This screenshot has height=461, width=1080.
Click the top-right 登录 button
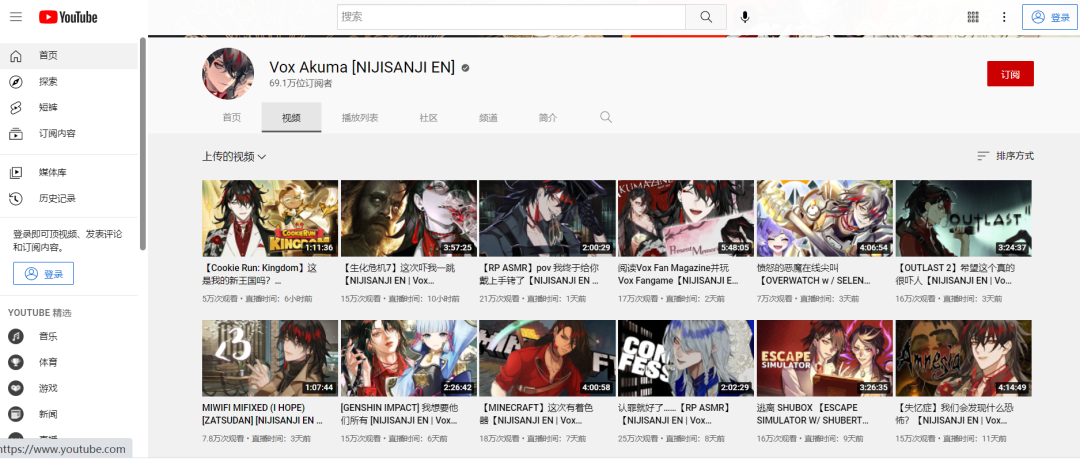[1049, 17]
